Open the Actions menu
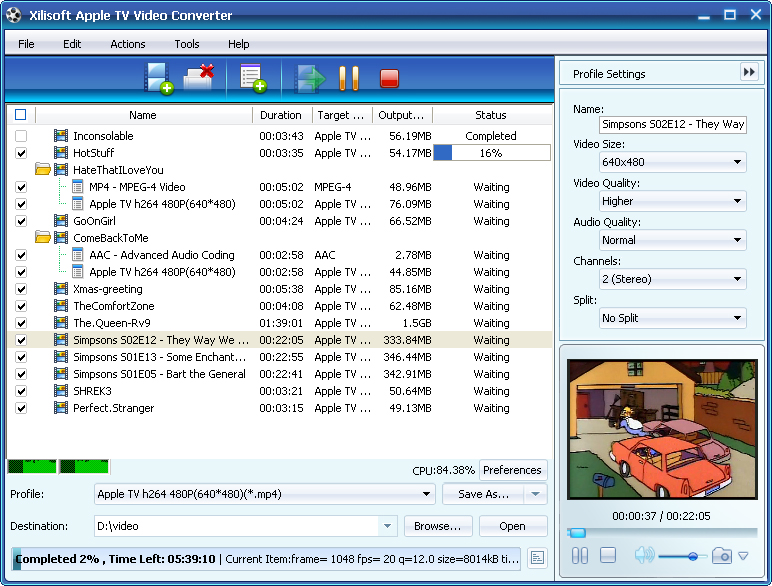The height and width of the screenshot is (586, 772). click(128, 44)
